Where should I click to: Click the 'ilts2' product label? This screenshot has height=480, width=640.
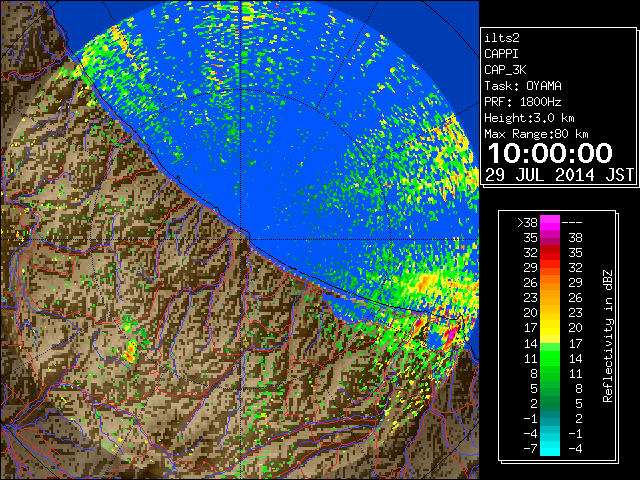[502, 38]
